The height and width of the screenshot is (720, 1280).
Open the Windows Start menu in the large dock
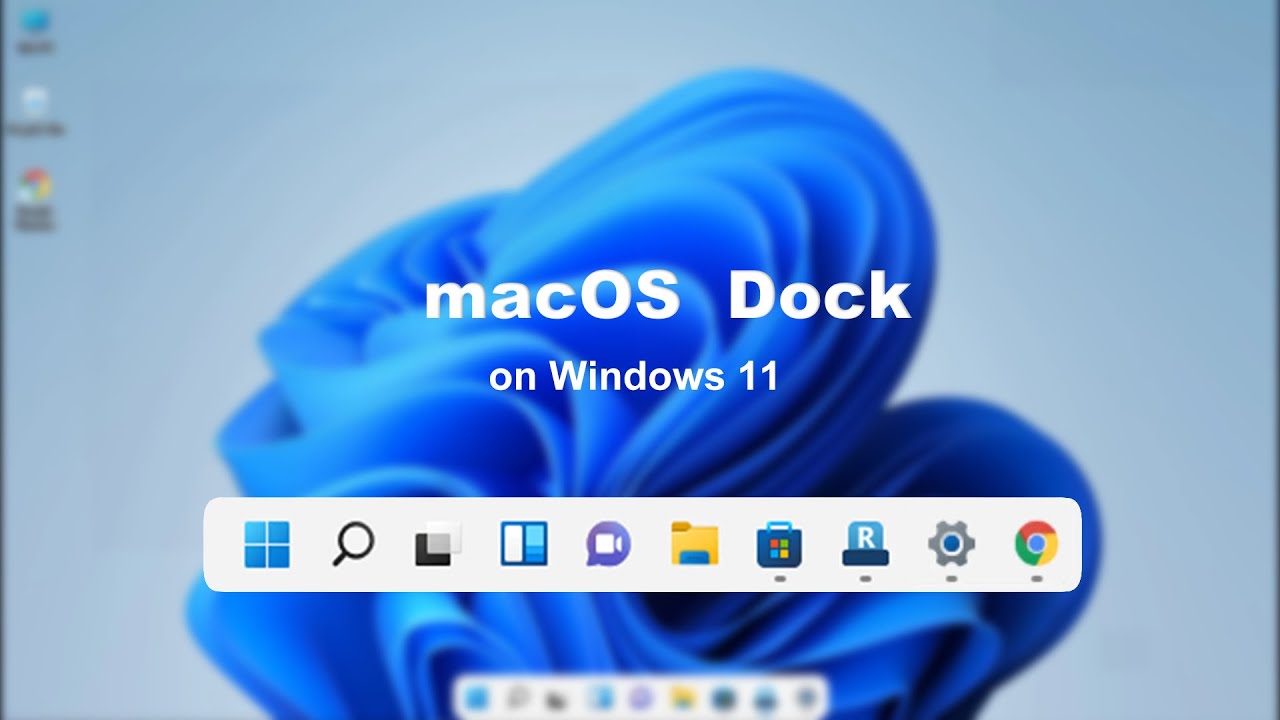(x=267, y=544)
